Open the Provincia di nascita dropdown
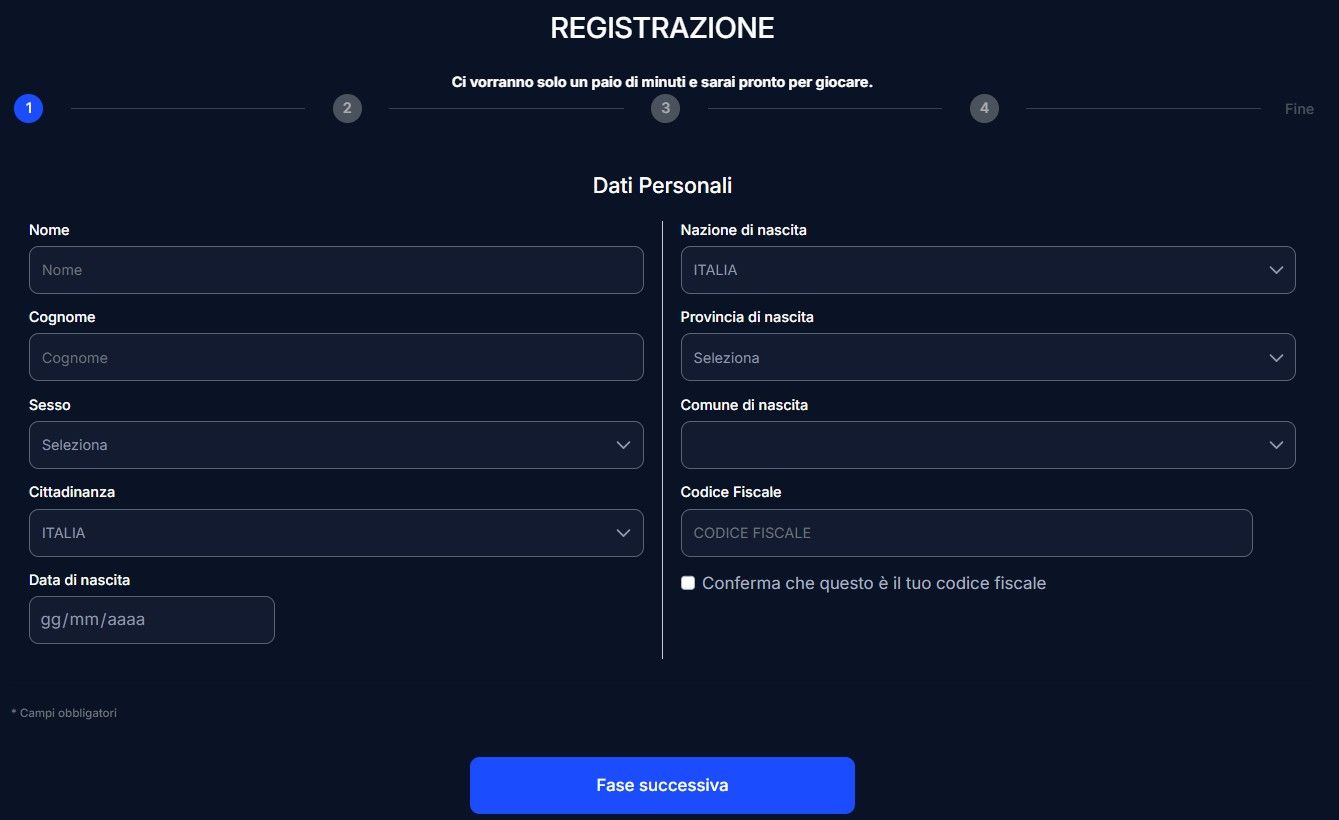 click(x=988, y=357)
